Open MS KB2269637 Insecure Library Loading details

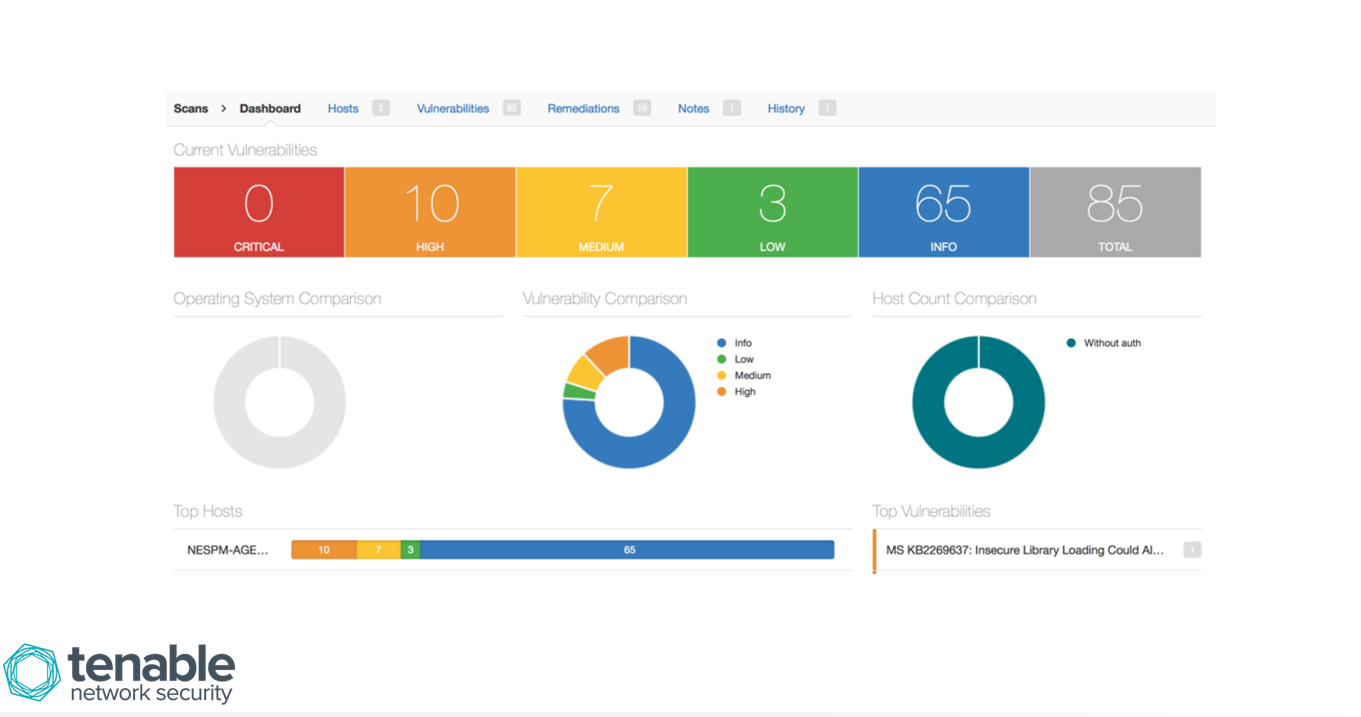(x=1025, y=550)
